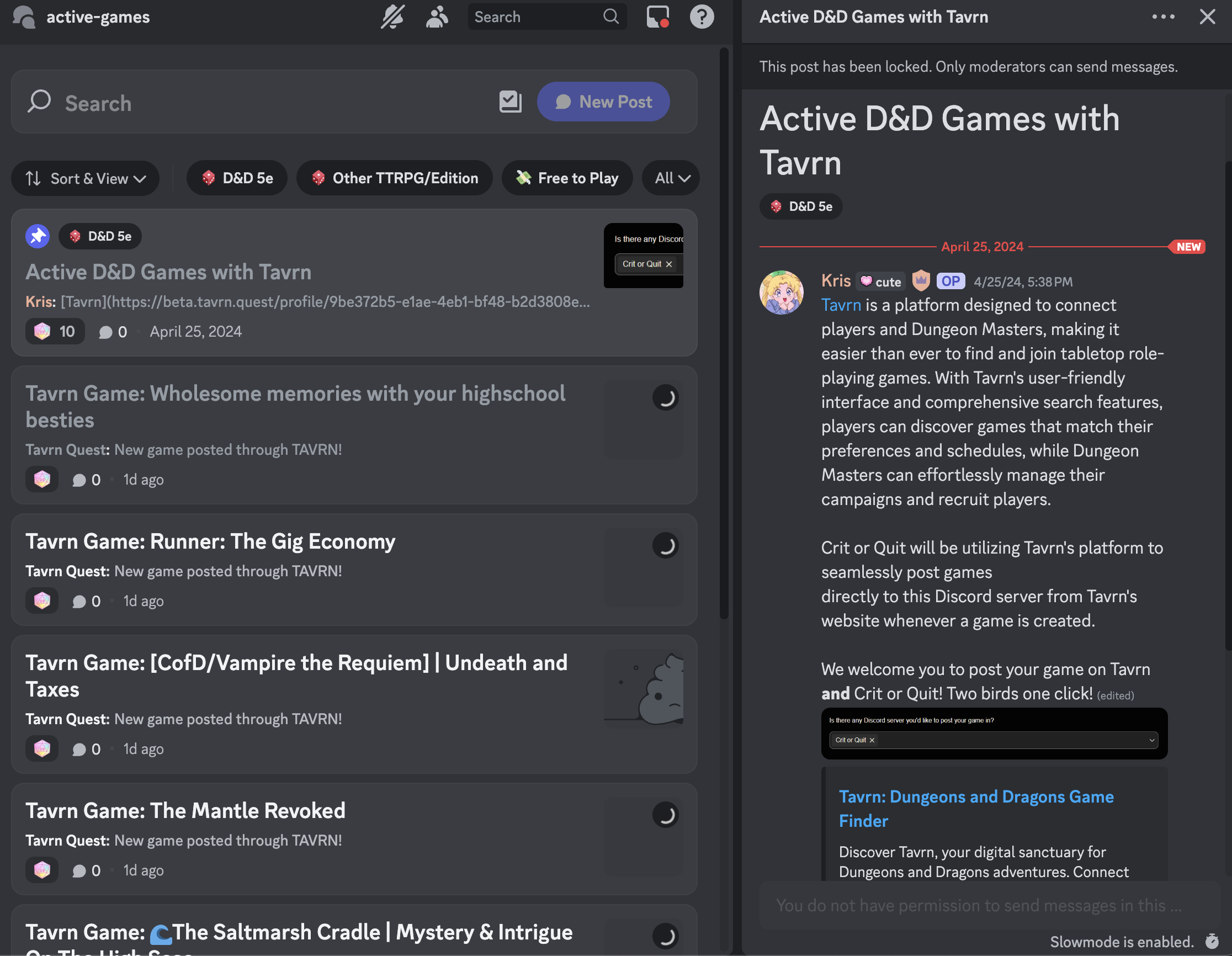Show the member list icon
This screenshot has width=1232, height=956.
[437, 17]
